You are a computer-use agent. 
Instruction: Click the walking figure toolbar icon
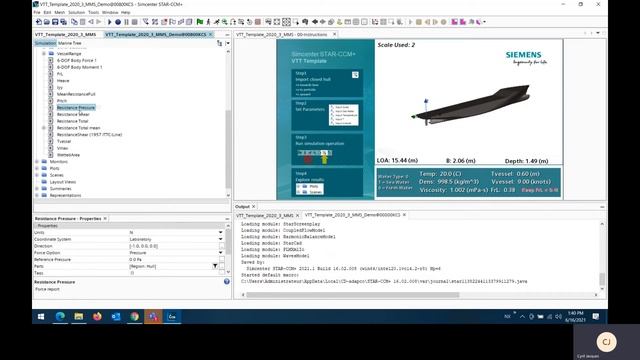click(208, 22)
